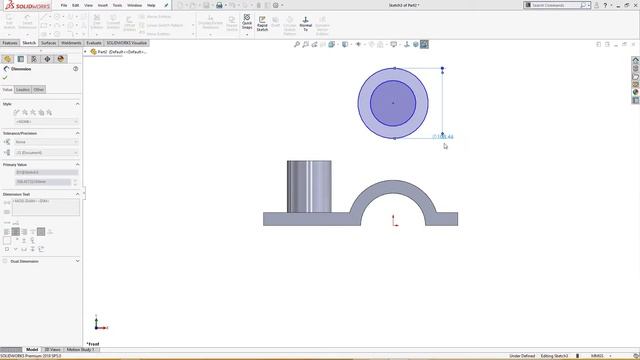Switch to the Evaluate tab
The width and height of the screenshot is (640, 360).
[x=94, y=43]
